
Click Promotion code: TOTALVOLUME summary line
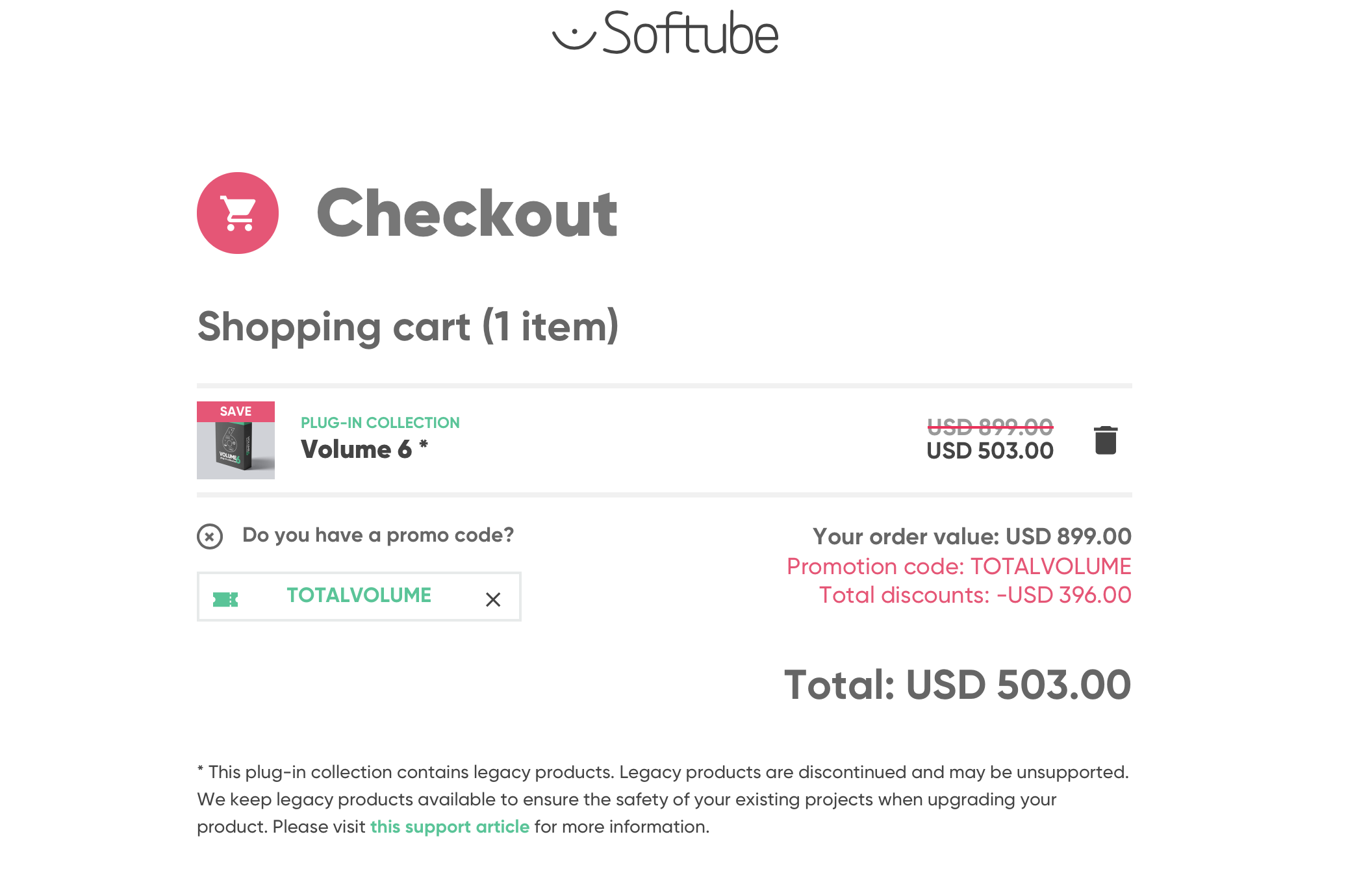tap(959, 566)
